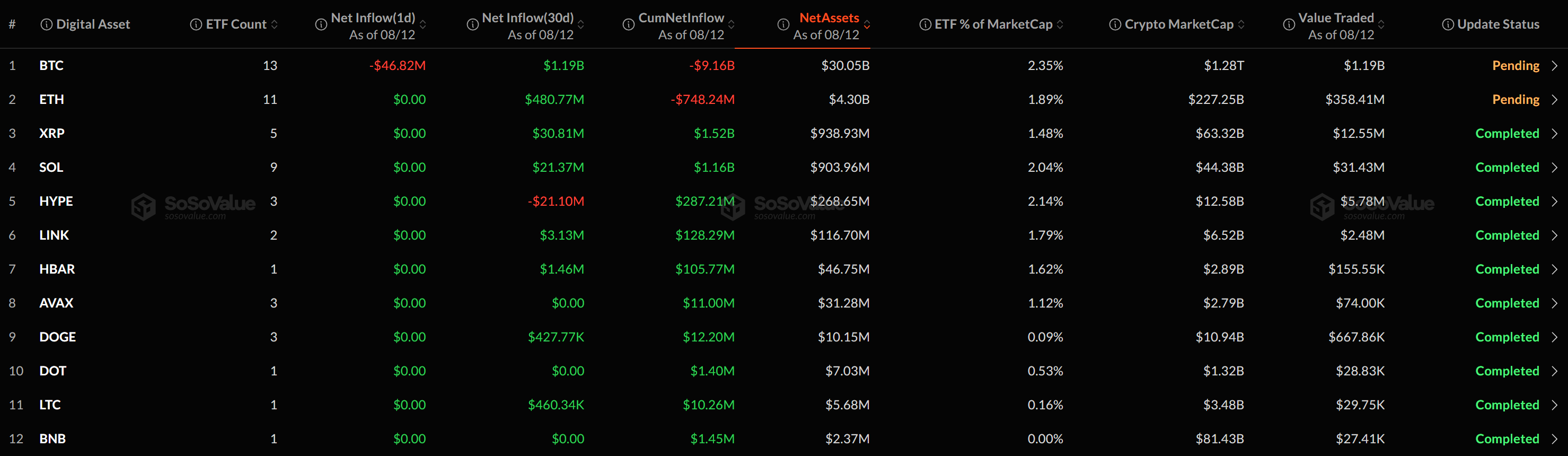Toggle sort order on NetAssets column
The width and height of the screenshot is (1568, 456).
[867, 24]
